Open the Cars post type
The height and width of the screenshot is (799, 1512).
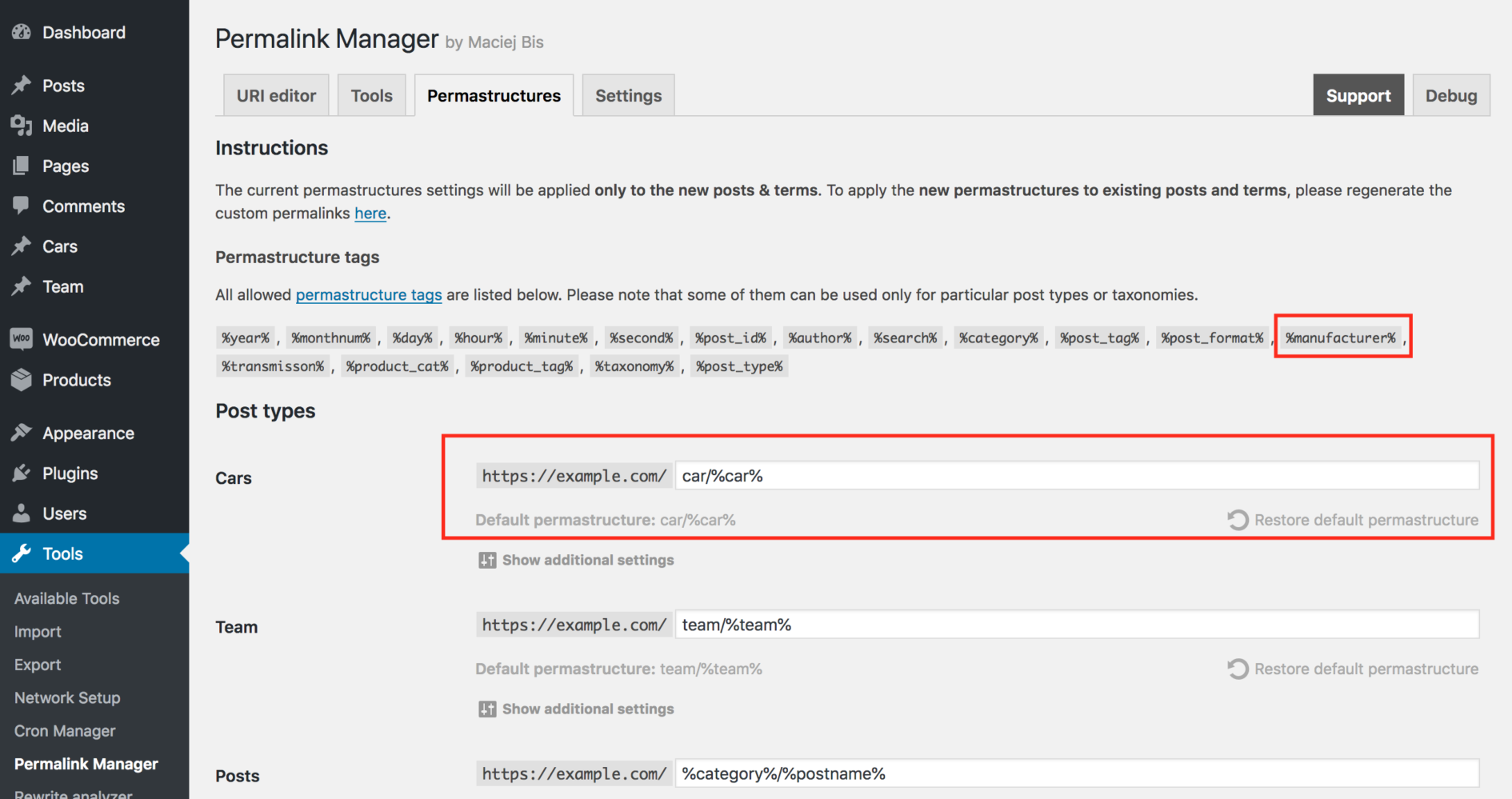tap(60, 246)
